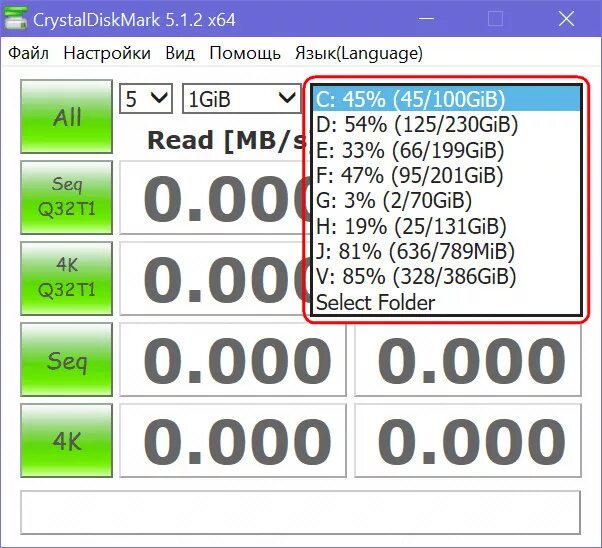Click the Read [MB/s] column header

[227, 140]
